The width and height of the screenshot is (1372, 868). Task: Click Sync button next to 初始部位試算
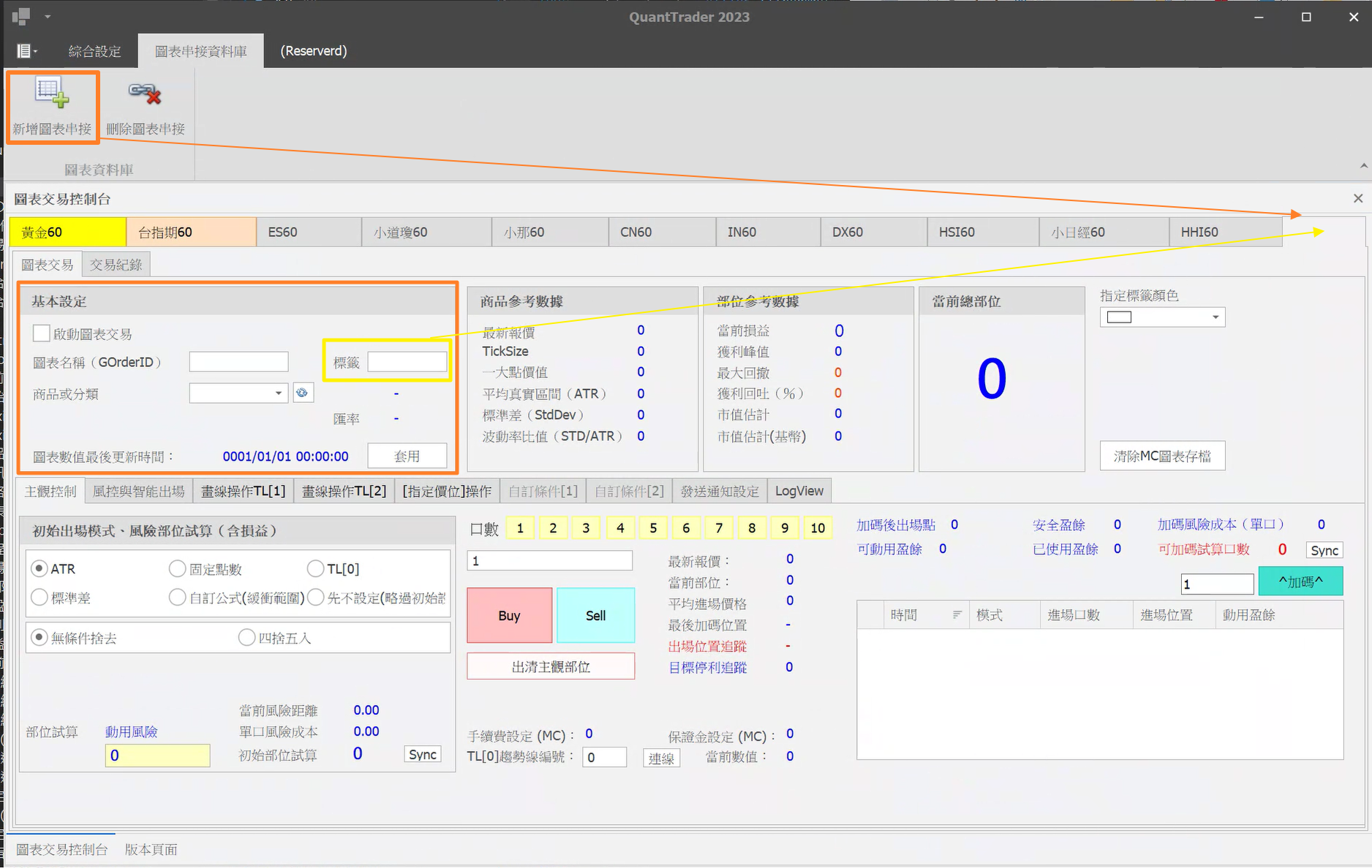pyautogui.click(x=423, y=755)
